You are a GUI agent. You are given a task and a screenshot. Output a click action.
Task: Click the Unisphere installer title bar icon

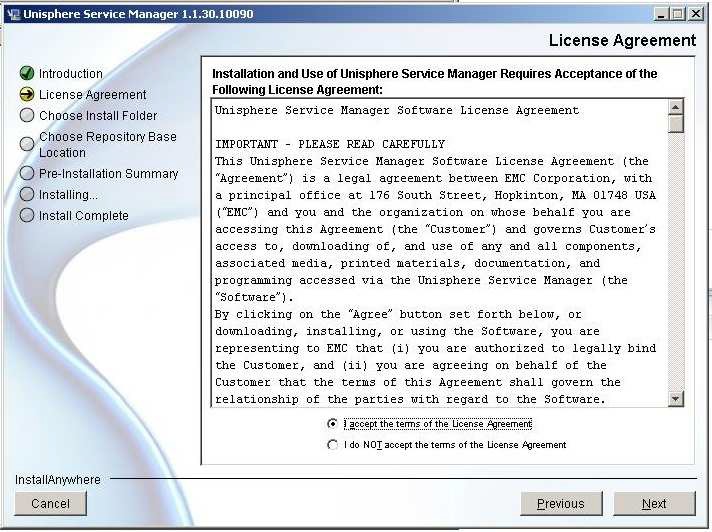(14, 14)
